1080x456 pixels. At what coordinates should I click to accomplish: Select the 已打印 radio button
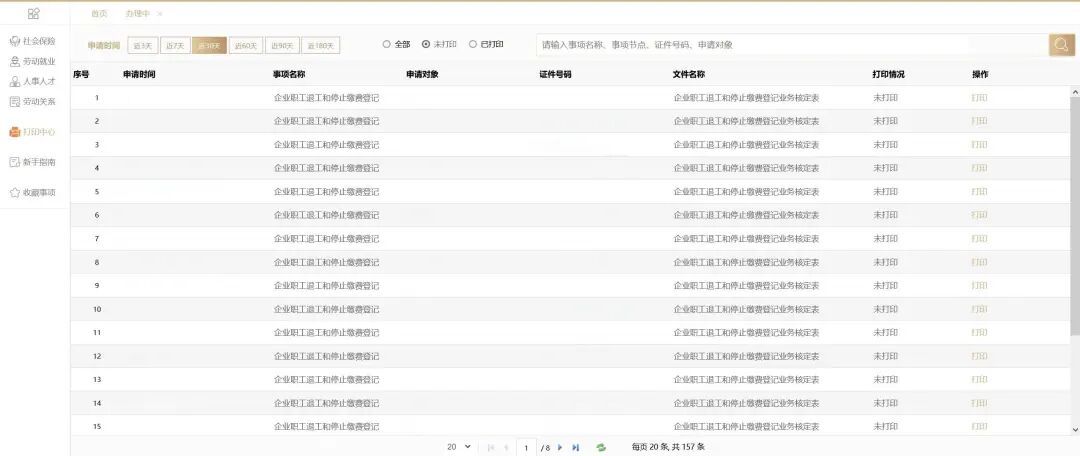(473, 45)
